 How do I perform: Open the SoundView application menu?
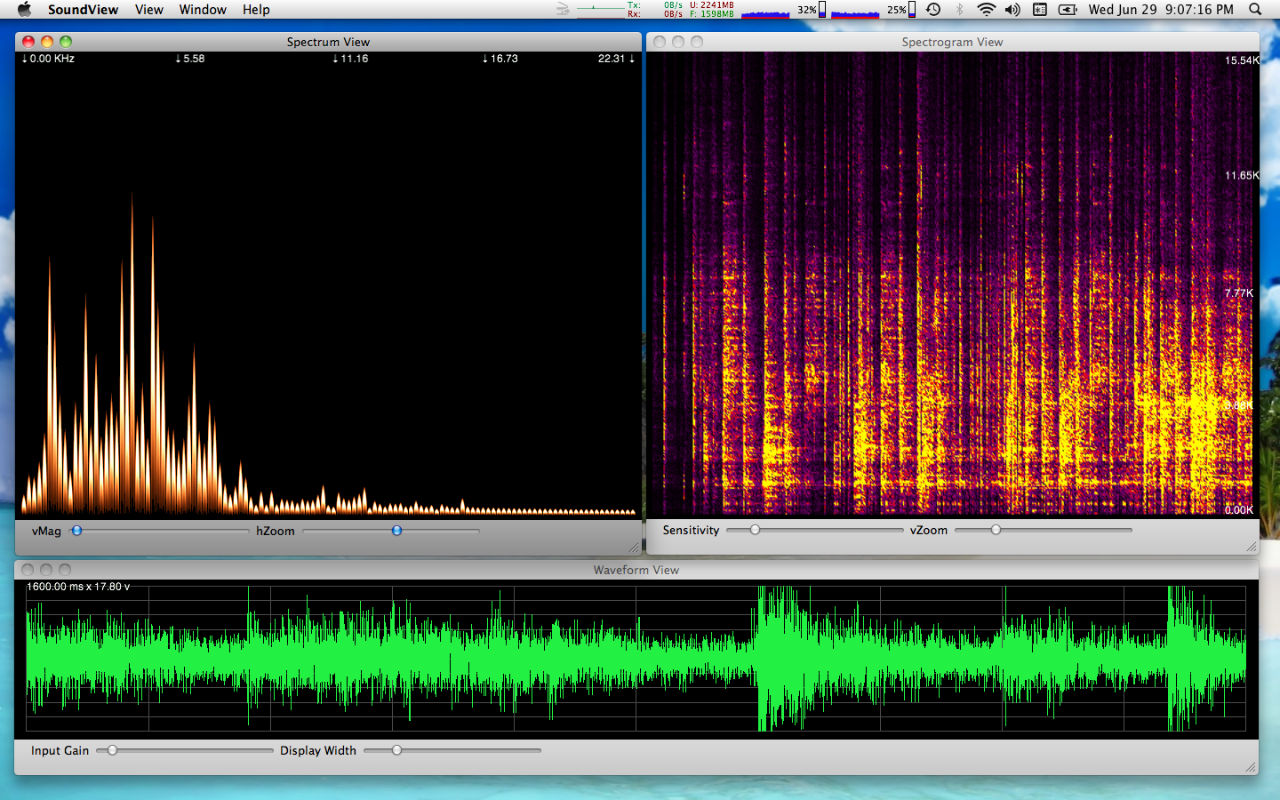point(83,9)
